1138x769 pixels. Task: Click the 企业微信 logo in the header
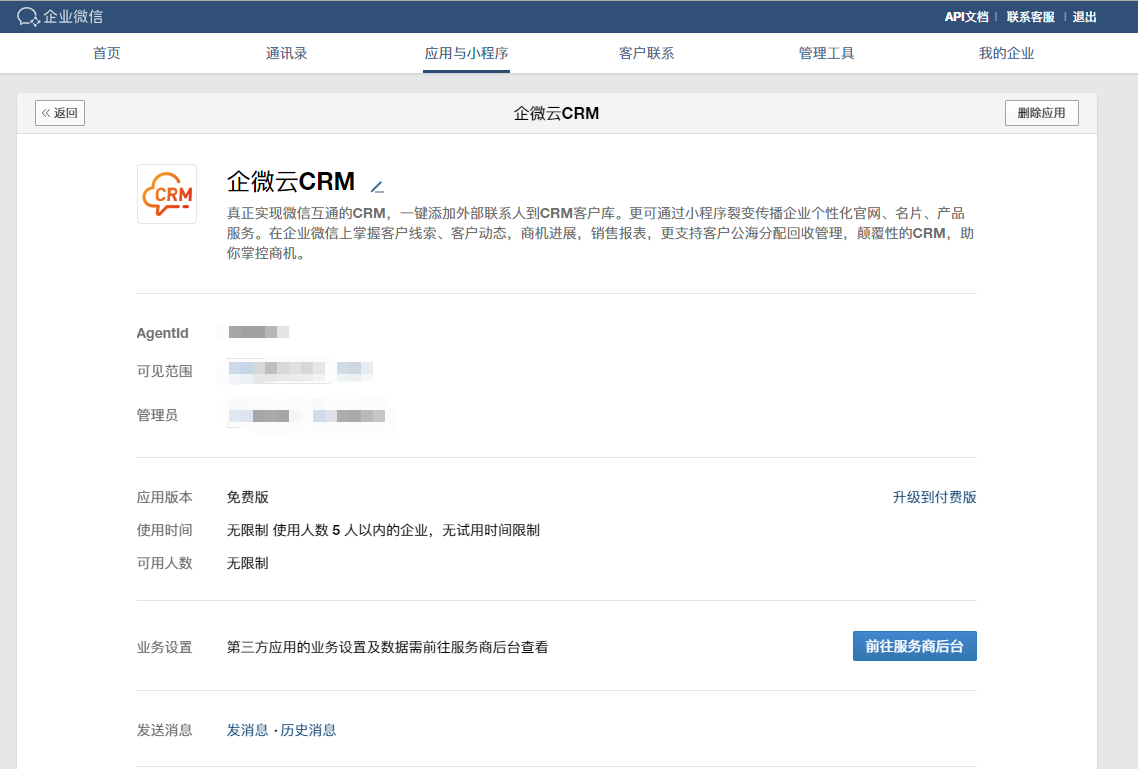[x=60, y=17]
